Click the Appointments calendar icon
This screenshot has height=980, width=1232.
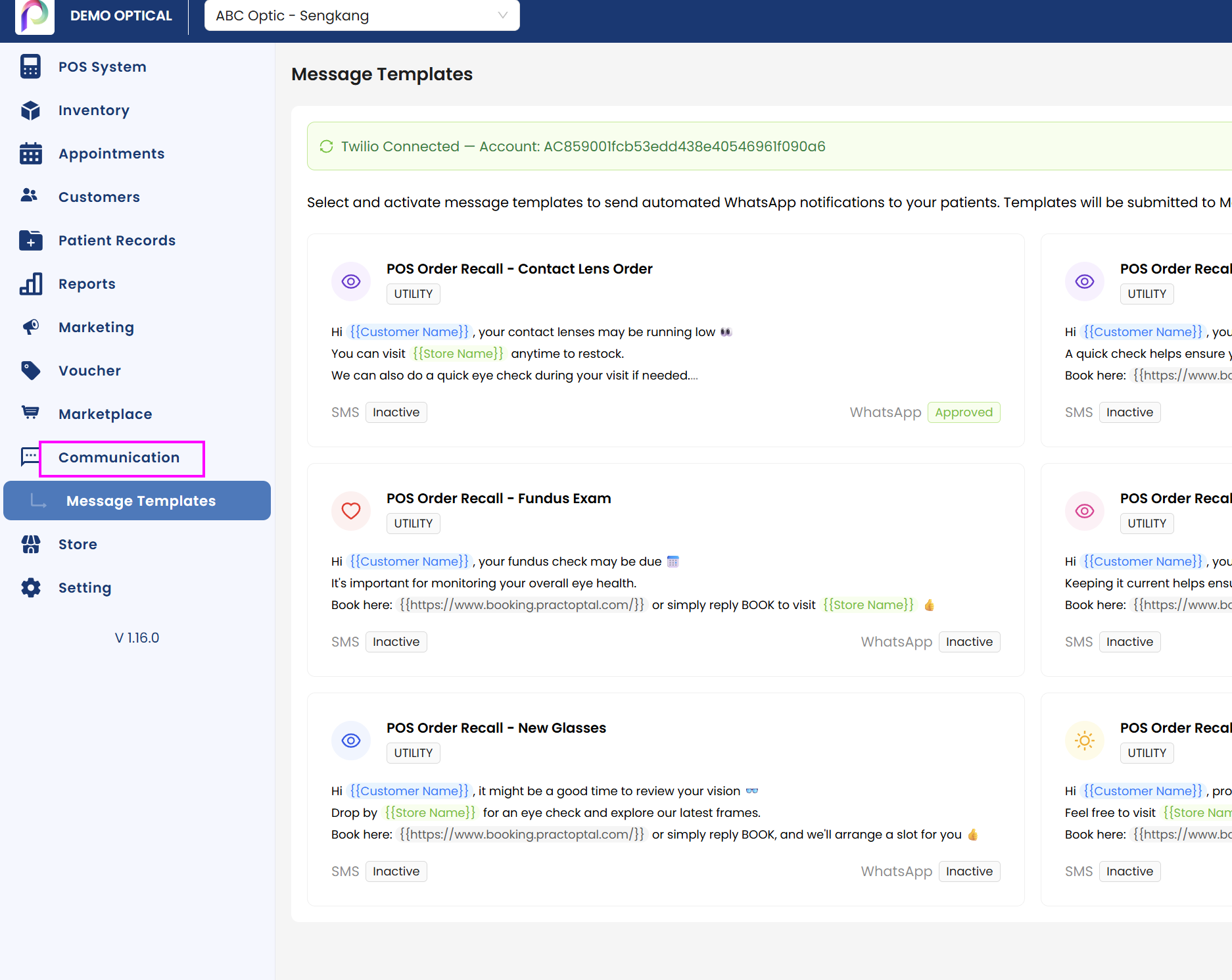(30, 153)
